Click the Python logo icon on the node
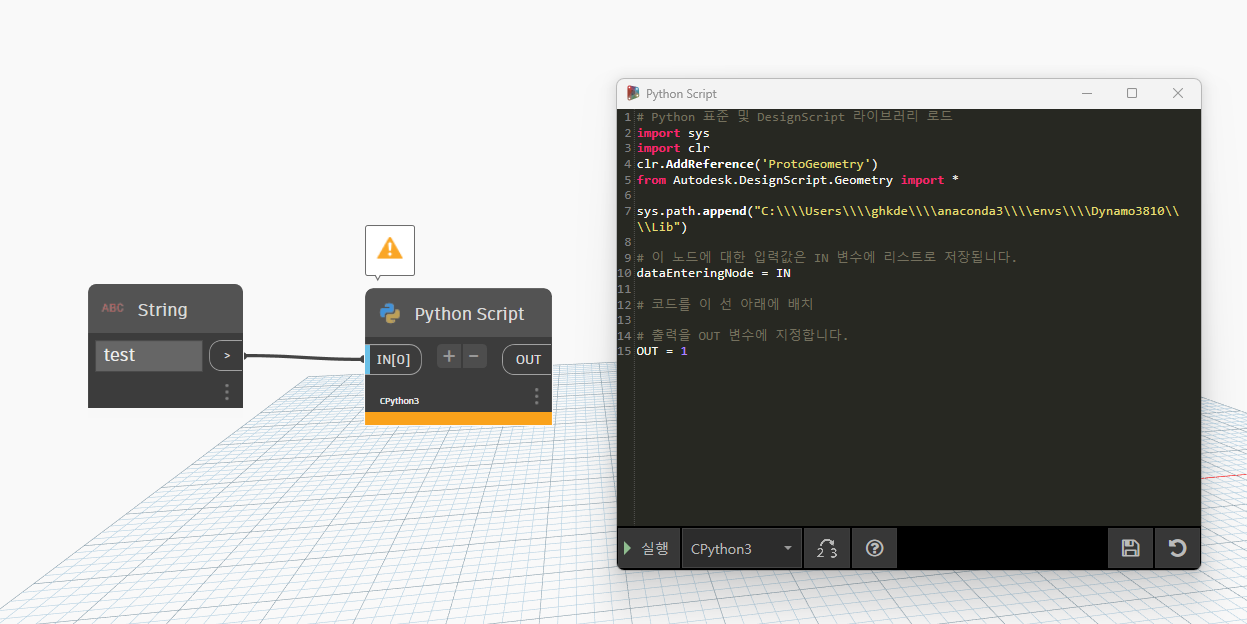Viewport: 1247px width, 624px height. click(x=390, y=314)
